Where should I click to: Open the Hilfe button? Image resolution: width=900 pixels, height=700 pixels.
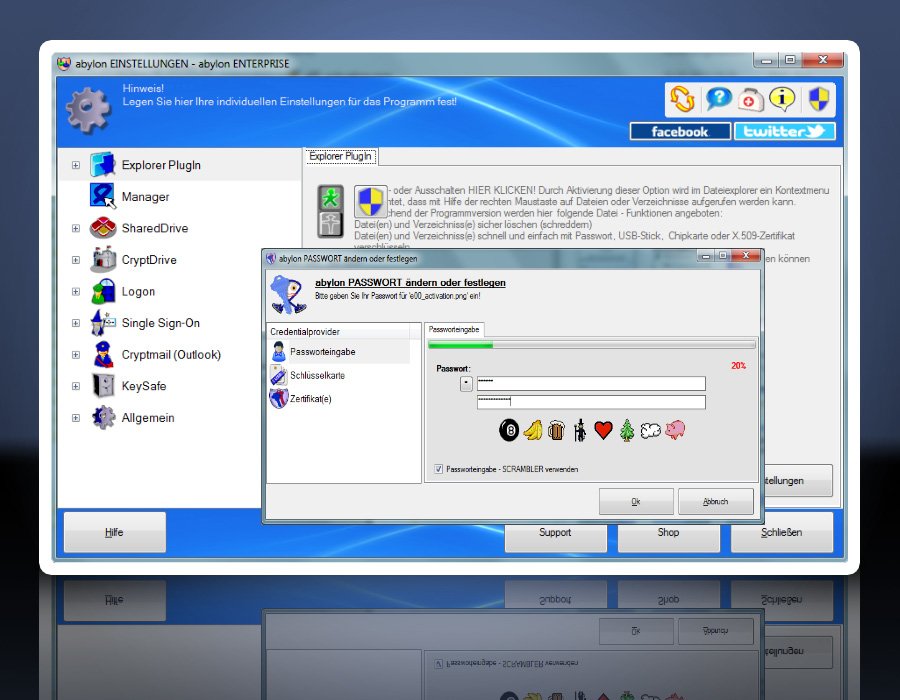point(115,532)
